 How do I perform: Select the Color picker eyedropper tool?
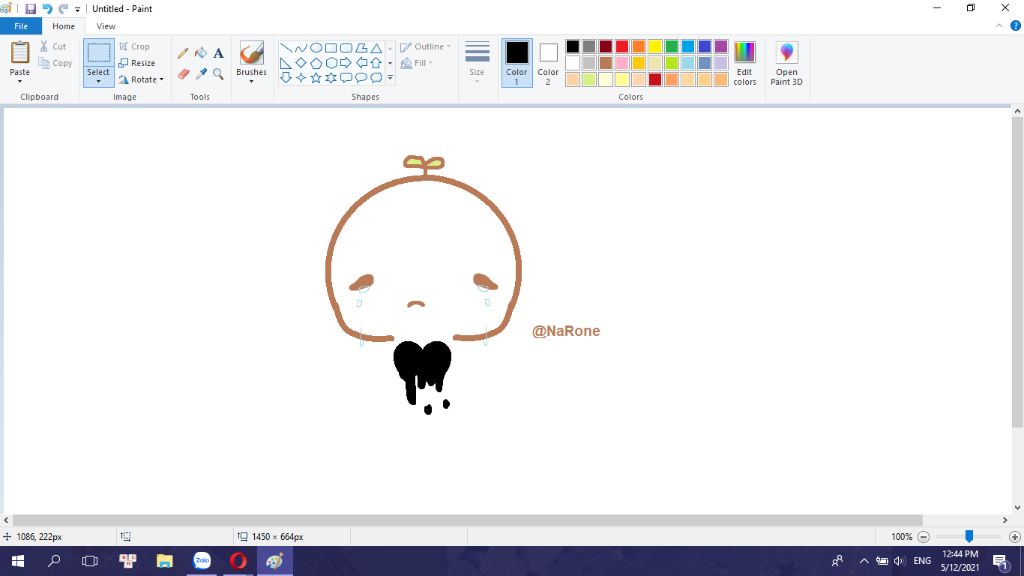(x=201, y=74)
